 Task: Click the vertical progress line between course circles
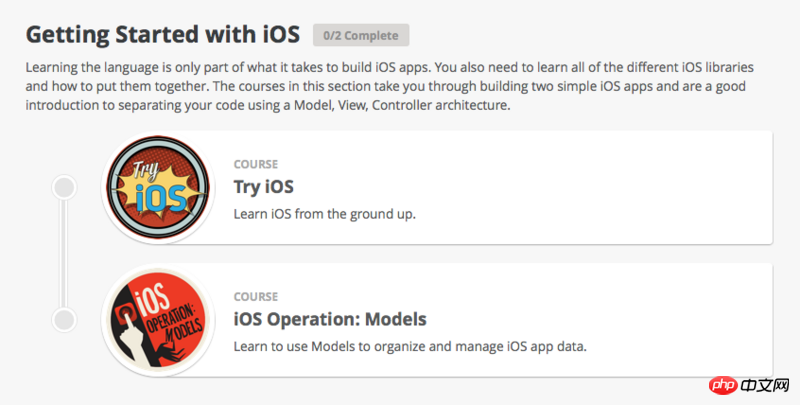point(64,254)
